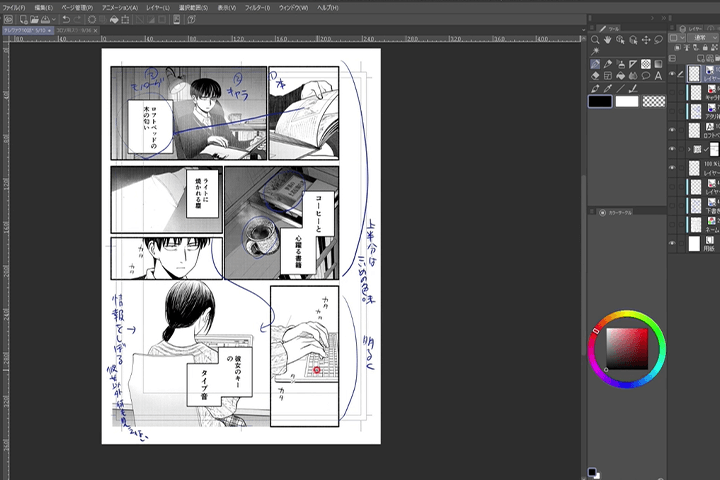Select the Auto Select magic wand tool

click(x=595, y=51)
